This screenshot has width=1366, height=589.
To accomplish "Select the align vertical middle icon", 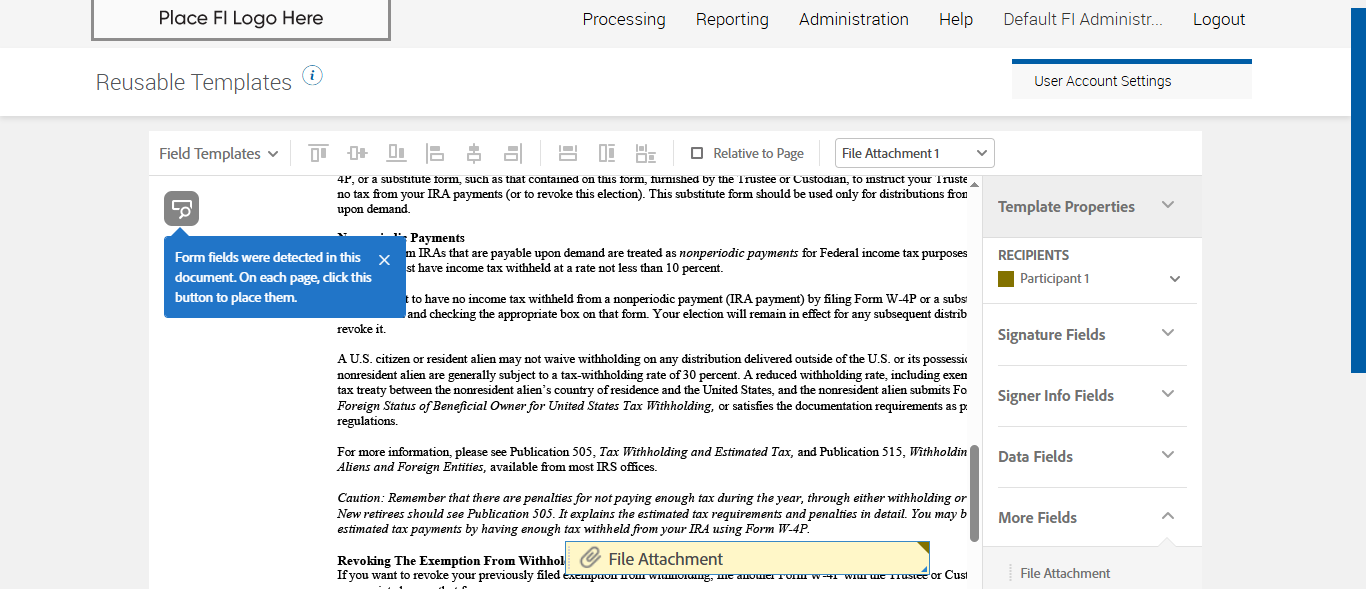I will [x=357, y=153].
